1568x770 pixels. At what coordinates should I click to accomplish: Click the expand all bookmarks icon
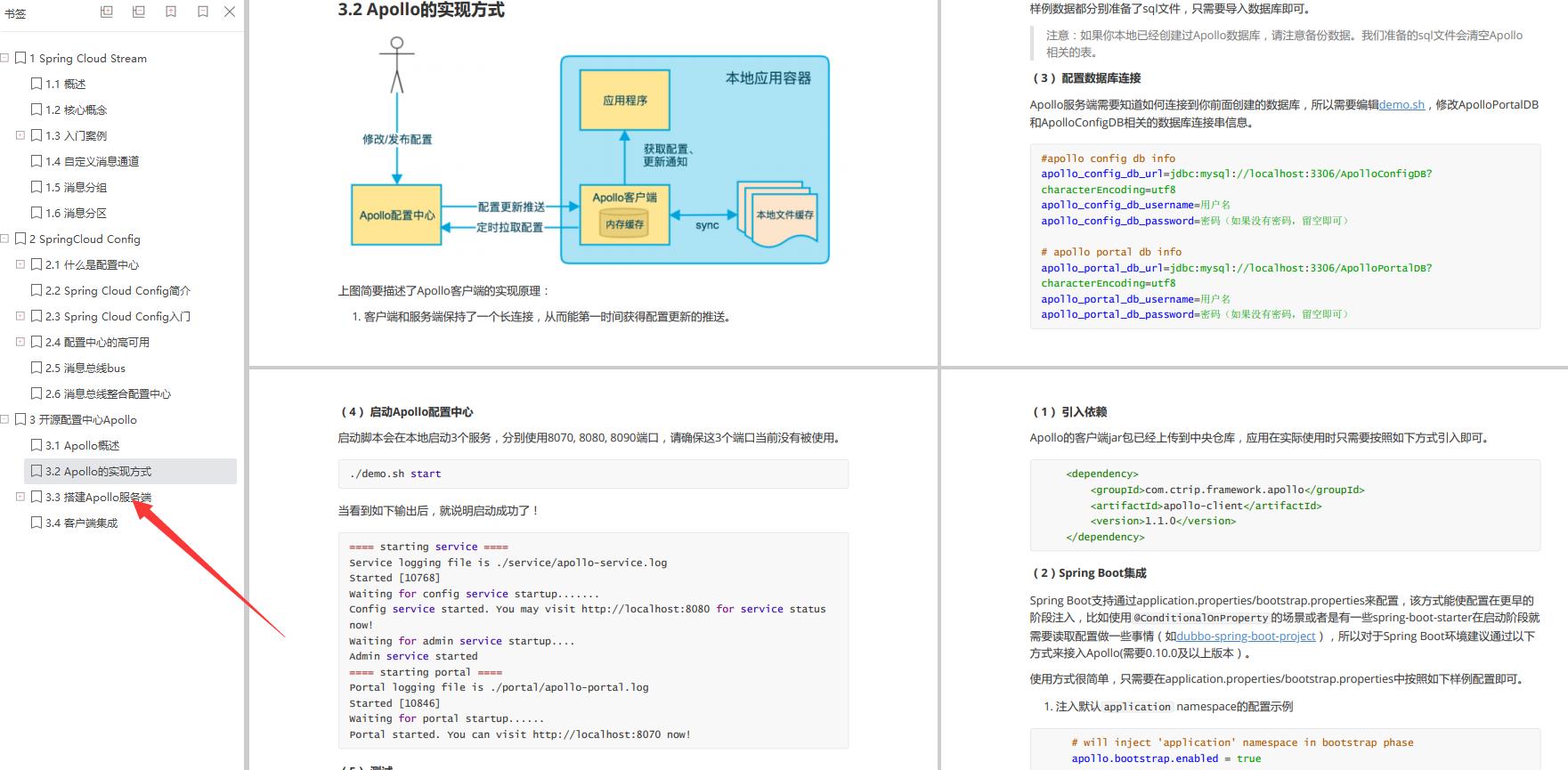pos(107,12)
